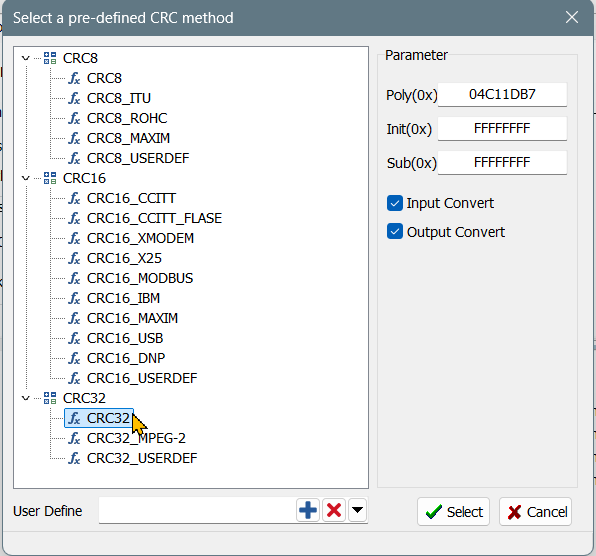Toggle the Input Convert checkbox
Screen dimensions: 596x556
click(x=395, y=203)
